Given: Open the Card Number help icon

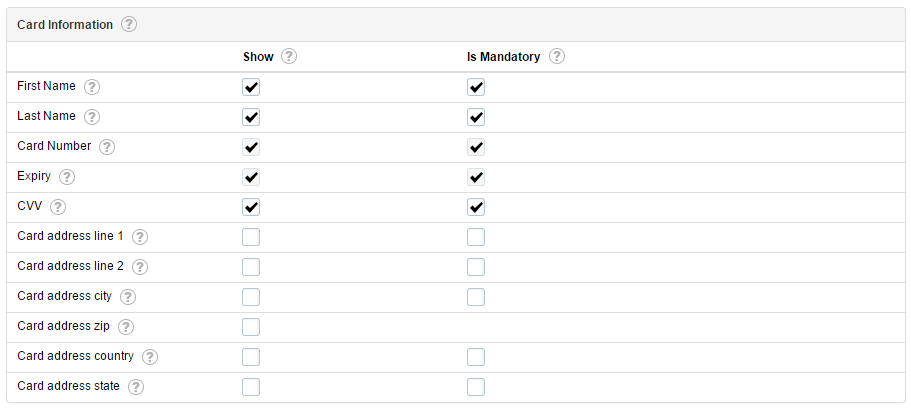Looking at the screenshot, I should (x=107, y=147).
